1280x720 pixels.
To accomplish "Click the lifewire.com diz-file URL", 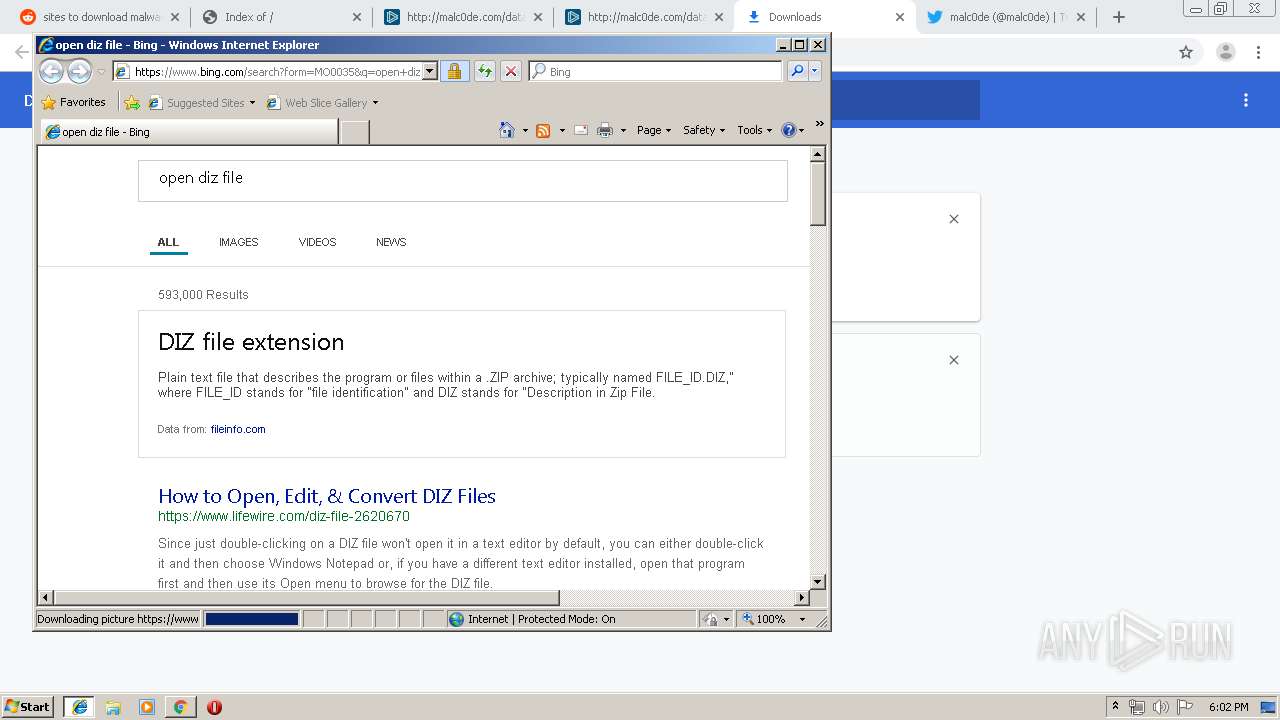I will (x=284, y=517).
